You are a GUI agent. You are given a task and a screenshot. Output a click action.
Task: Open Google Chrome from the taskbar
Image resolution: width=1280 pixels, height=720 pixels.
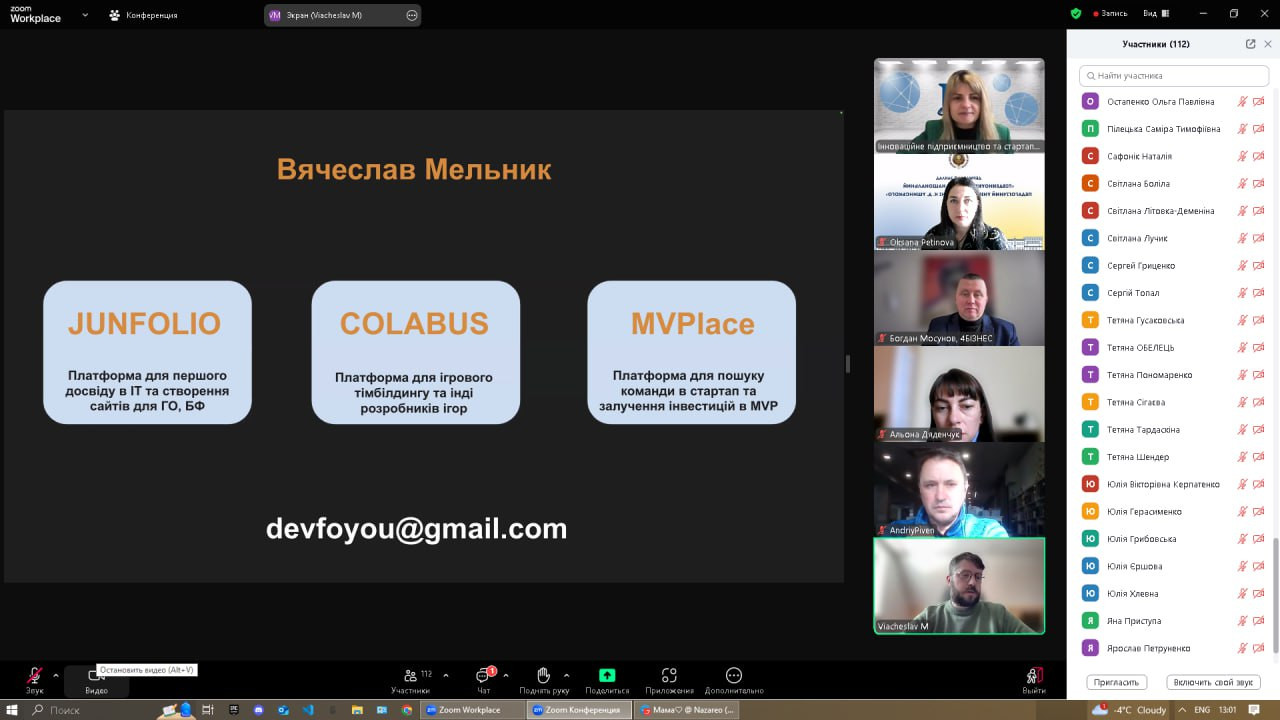tap(407, 710)
